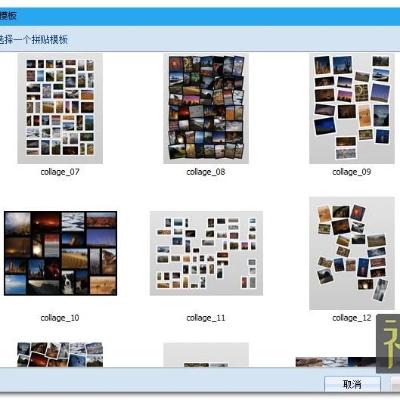The height and width of the screenshot is (400, 400).
Task: Click the collage_12 label text
Action: pyautogui.click(x=352, y=318)
